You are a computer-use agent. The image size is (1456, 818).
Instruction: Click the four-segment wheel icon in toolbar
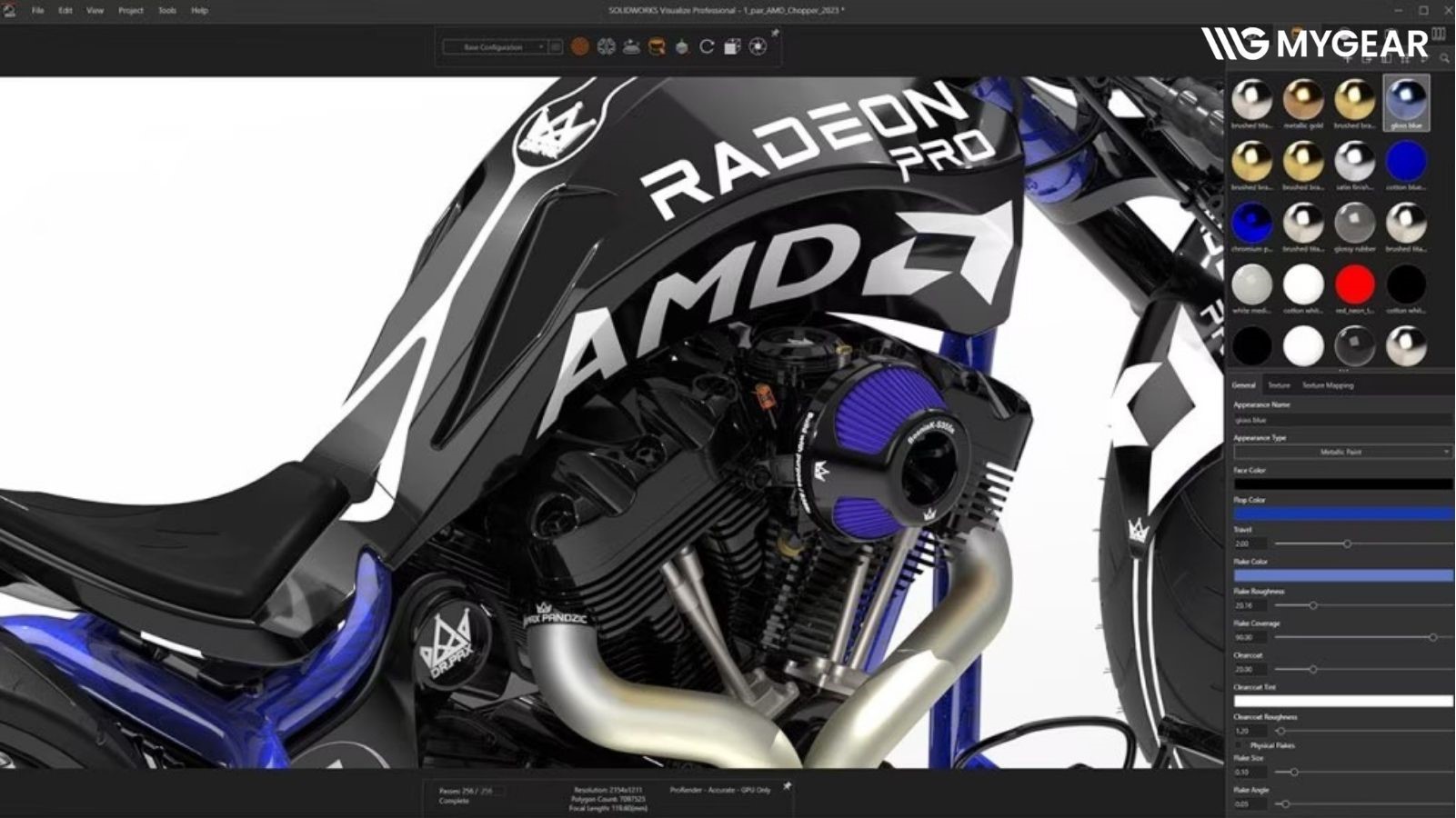point(606,46)
